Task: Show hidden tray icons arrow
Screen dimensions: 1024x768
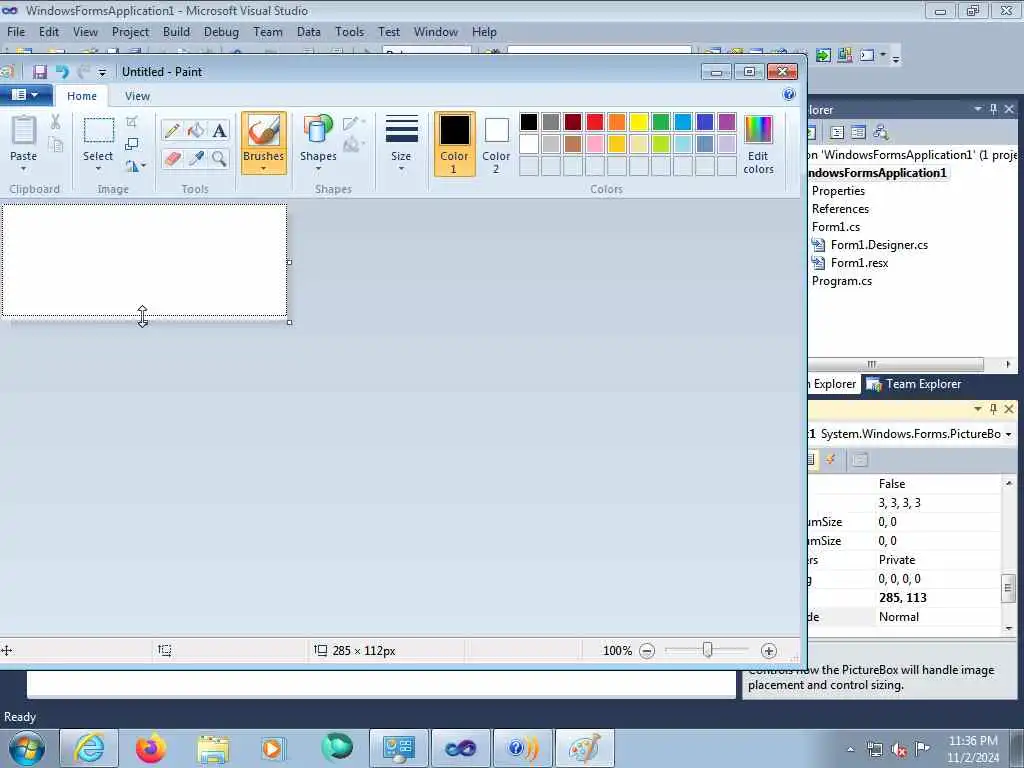Action: (850, 750)
